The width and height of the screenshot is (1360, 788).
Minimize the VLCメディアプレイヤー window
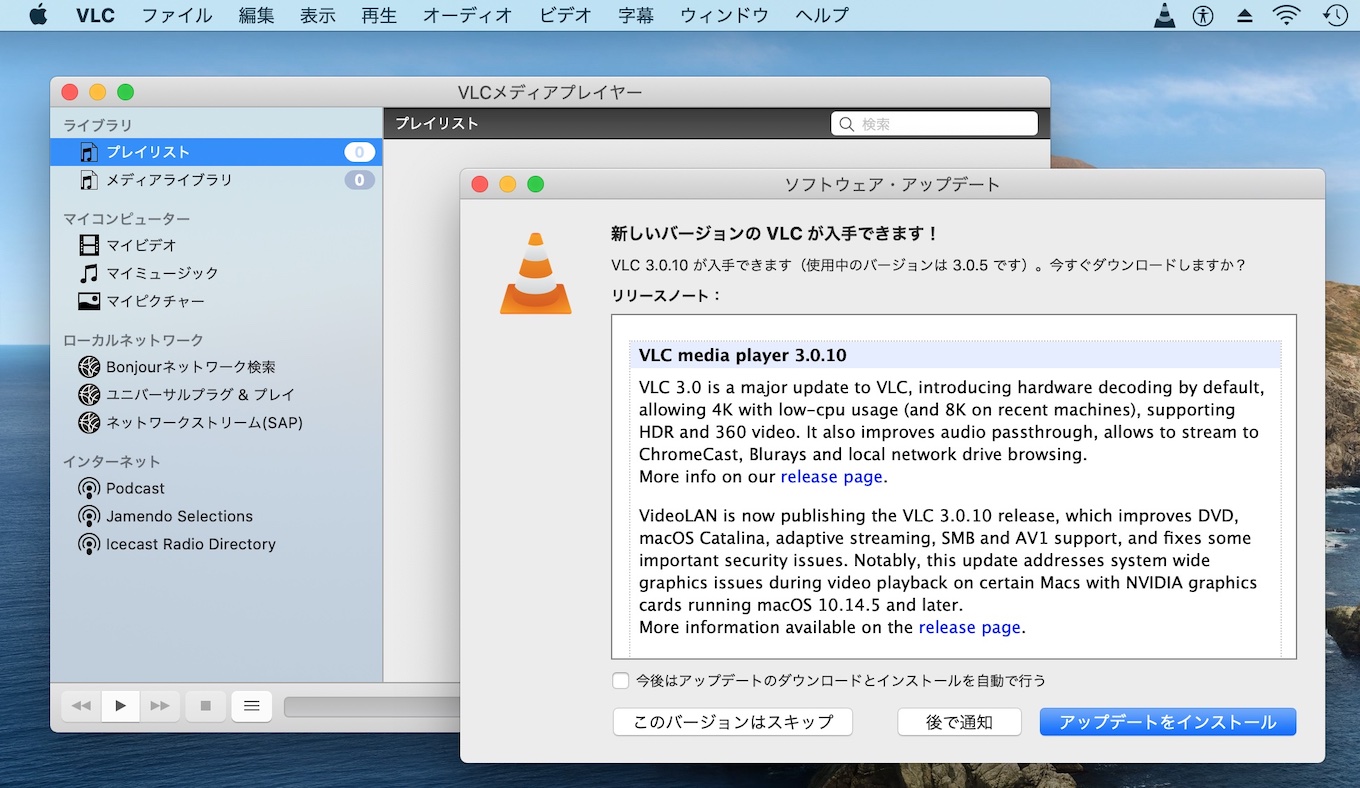[x=97, y=92]
